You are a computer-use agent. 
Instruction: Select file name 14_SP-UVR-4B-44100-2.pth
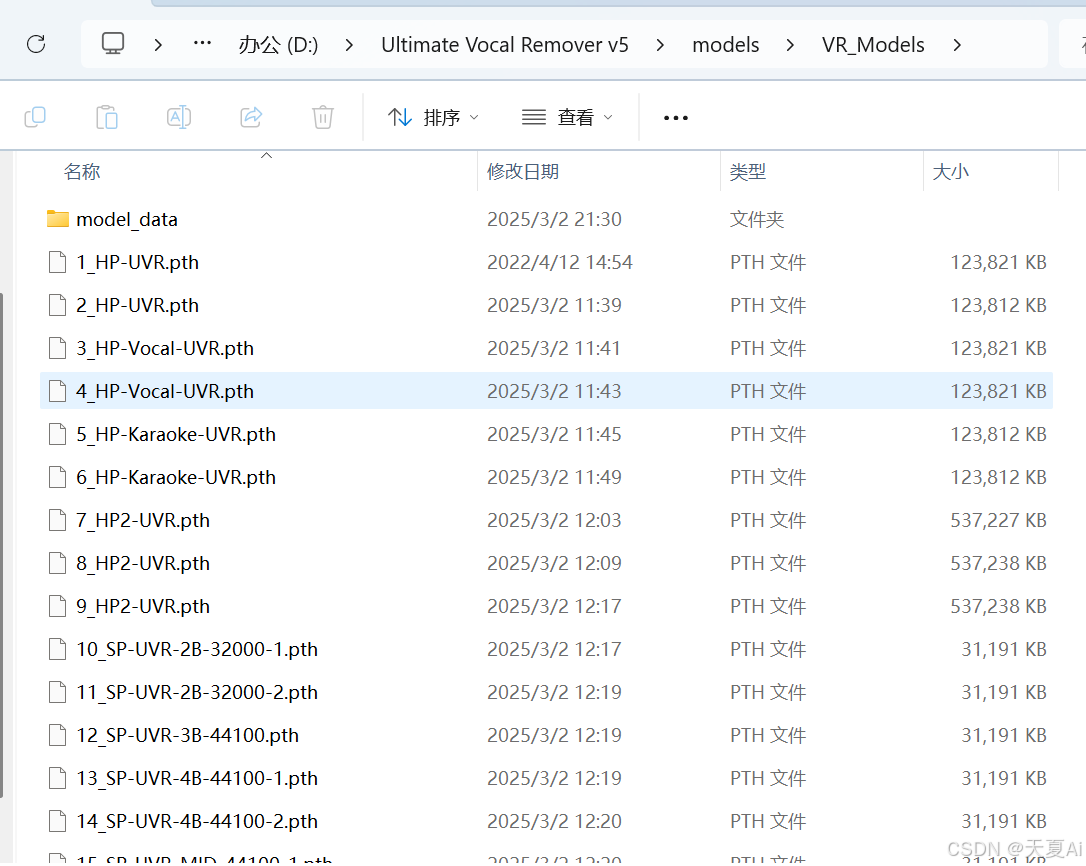point(197,821)
